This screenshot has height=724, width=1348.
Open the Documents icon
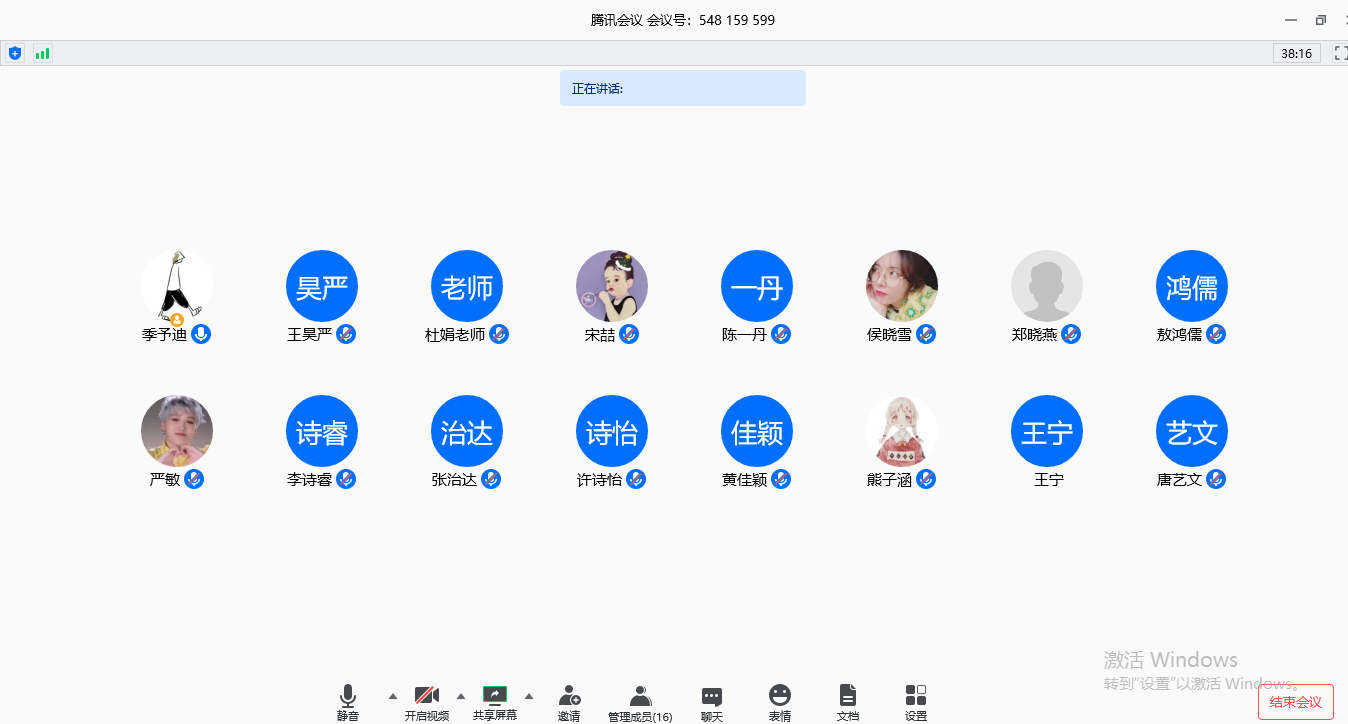pyautogui.click(x=847, y=701)
